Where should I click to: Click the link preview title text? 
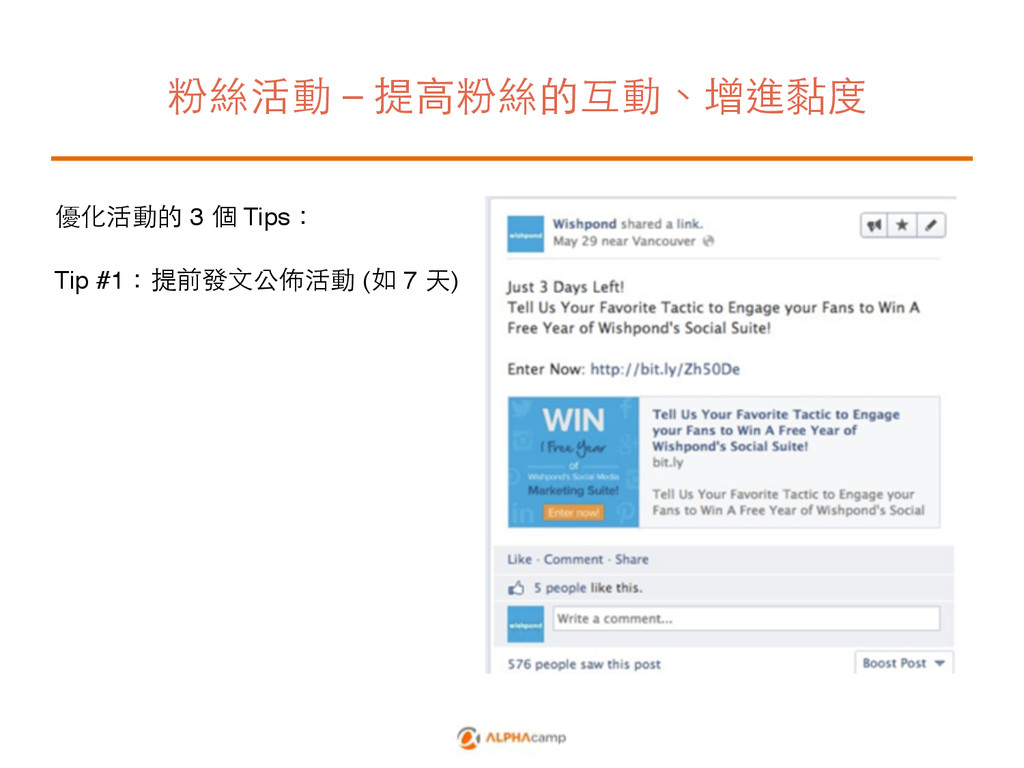(776, 430)
